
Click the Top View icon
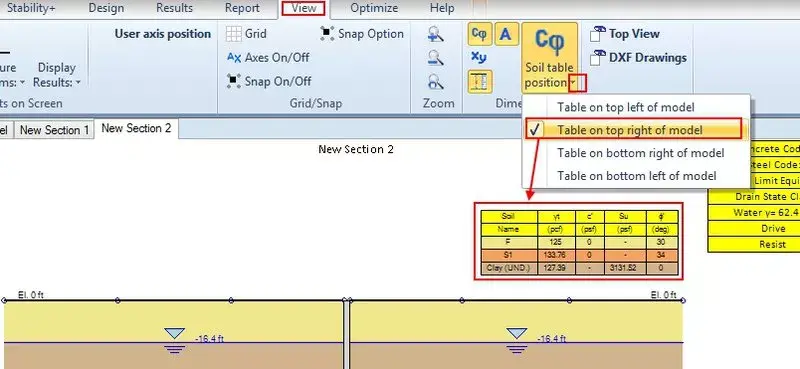[598, 34]
